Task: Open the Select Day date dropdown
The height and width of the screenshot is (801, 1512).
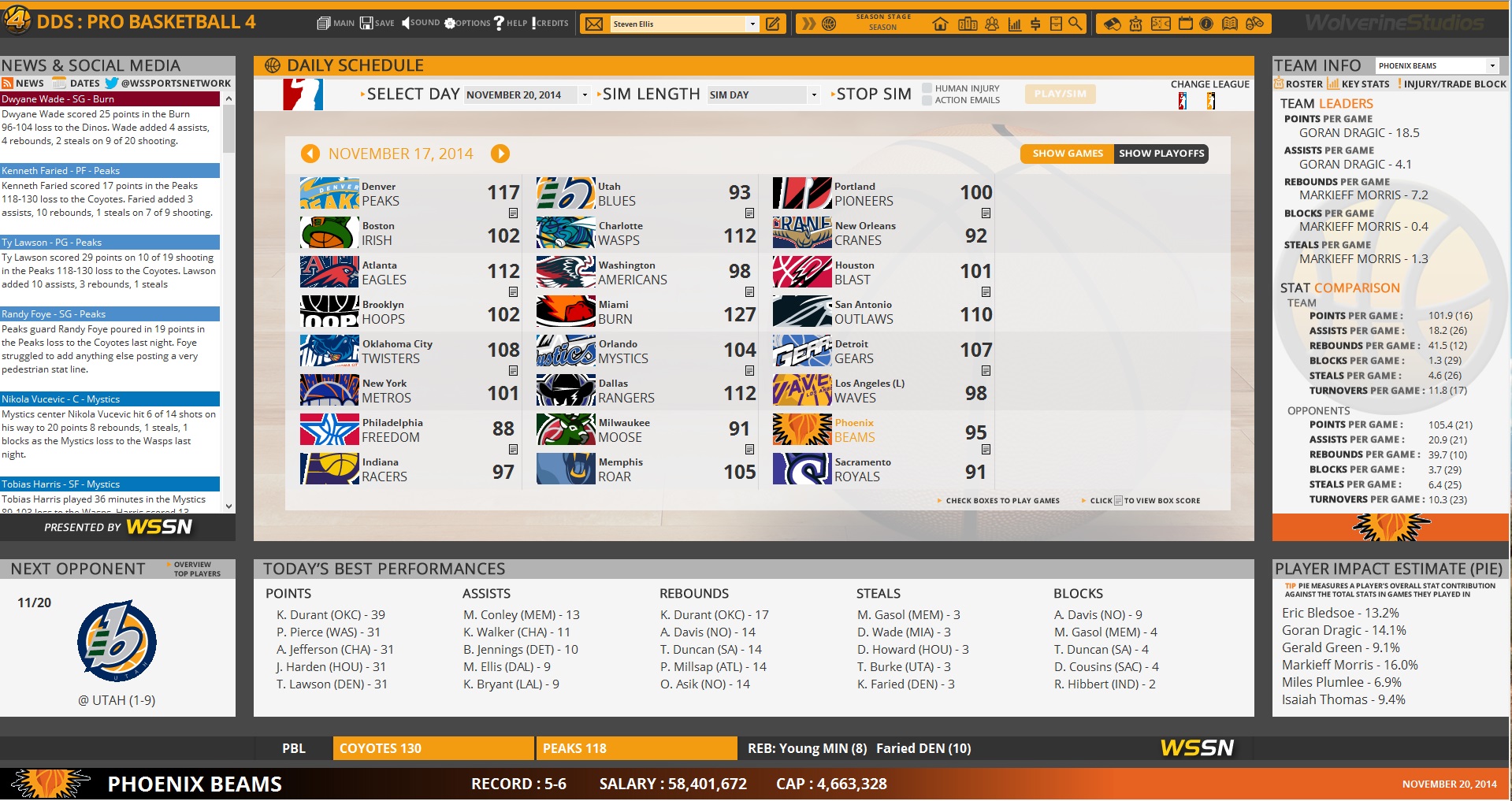Action: click(x=584, y=95)
